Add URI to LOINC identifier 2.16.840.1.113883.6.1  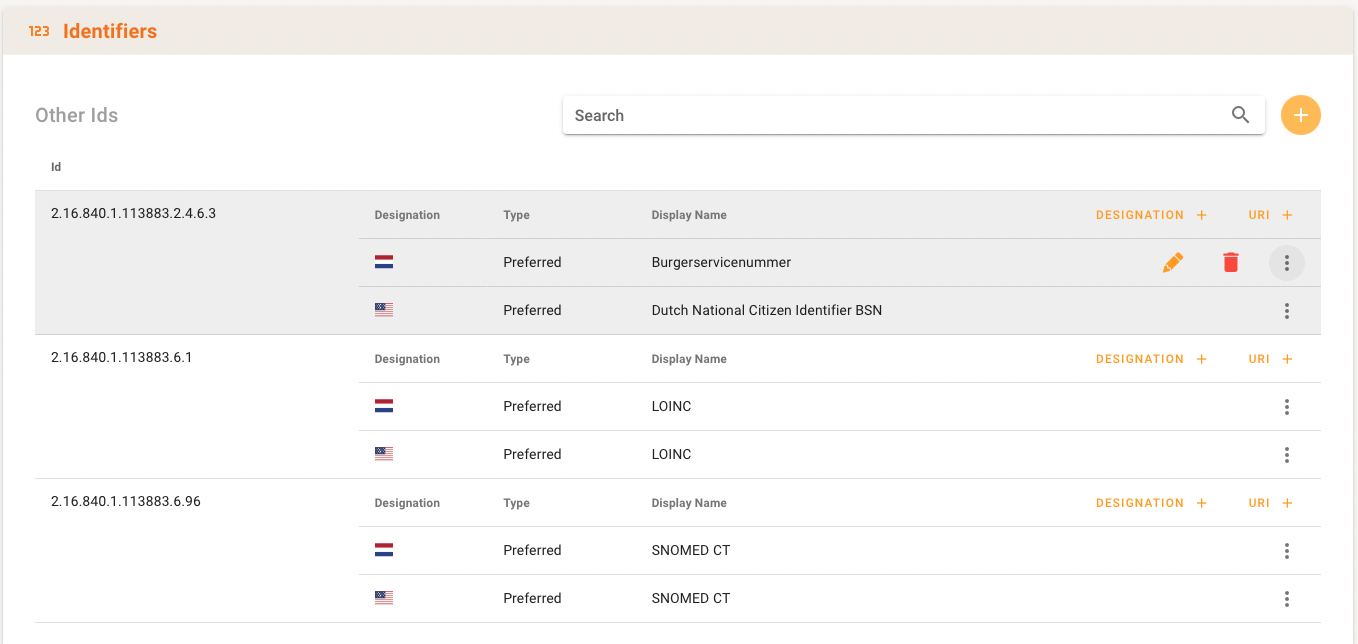pyautogui.click(x=1270, y=359)
